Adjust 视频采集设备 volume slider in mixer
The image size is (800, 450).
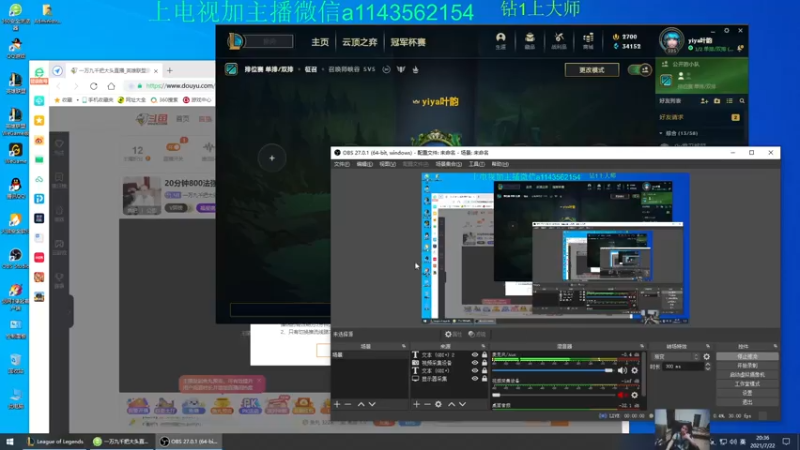click(x=553, y=395)
